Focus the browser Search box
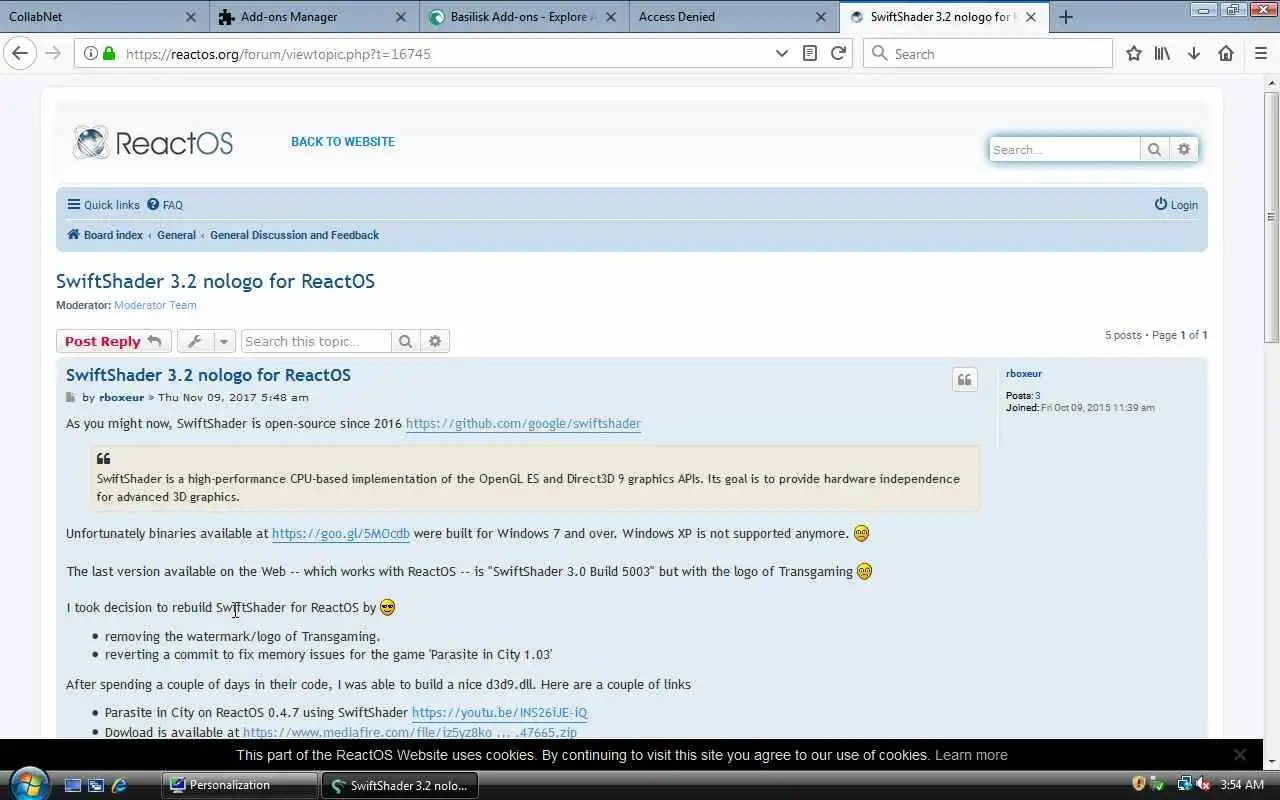The image size is (1280, 800). [988, 54]
